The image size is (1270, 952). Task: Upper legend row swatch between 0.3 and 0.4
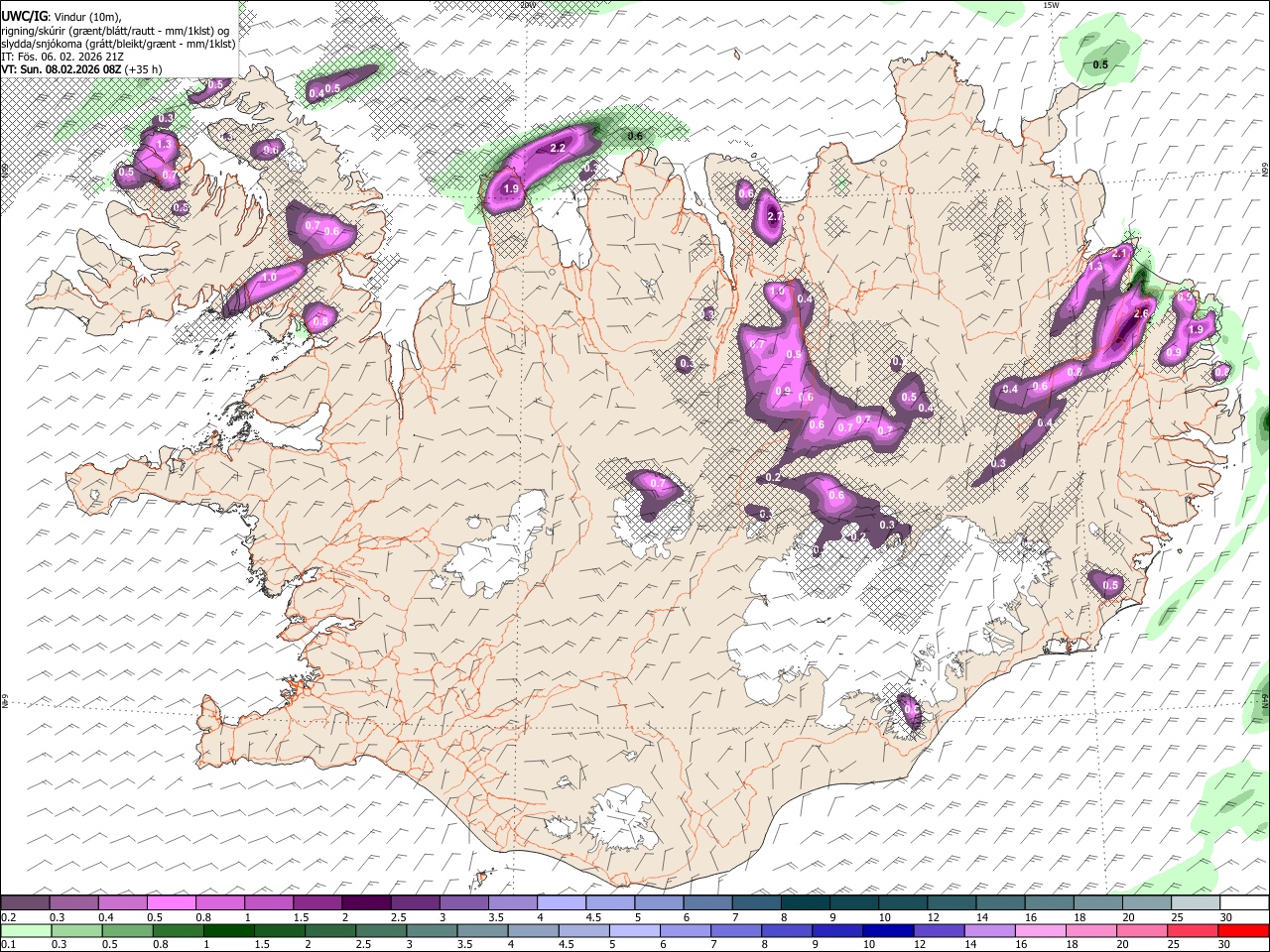73,903
